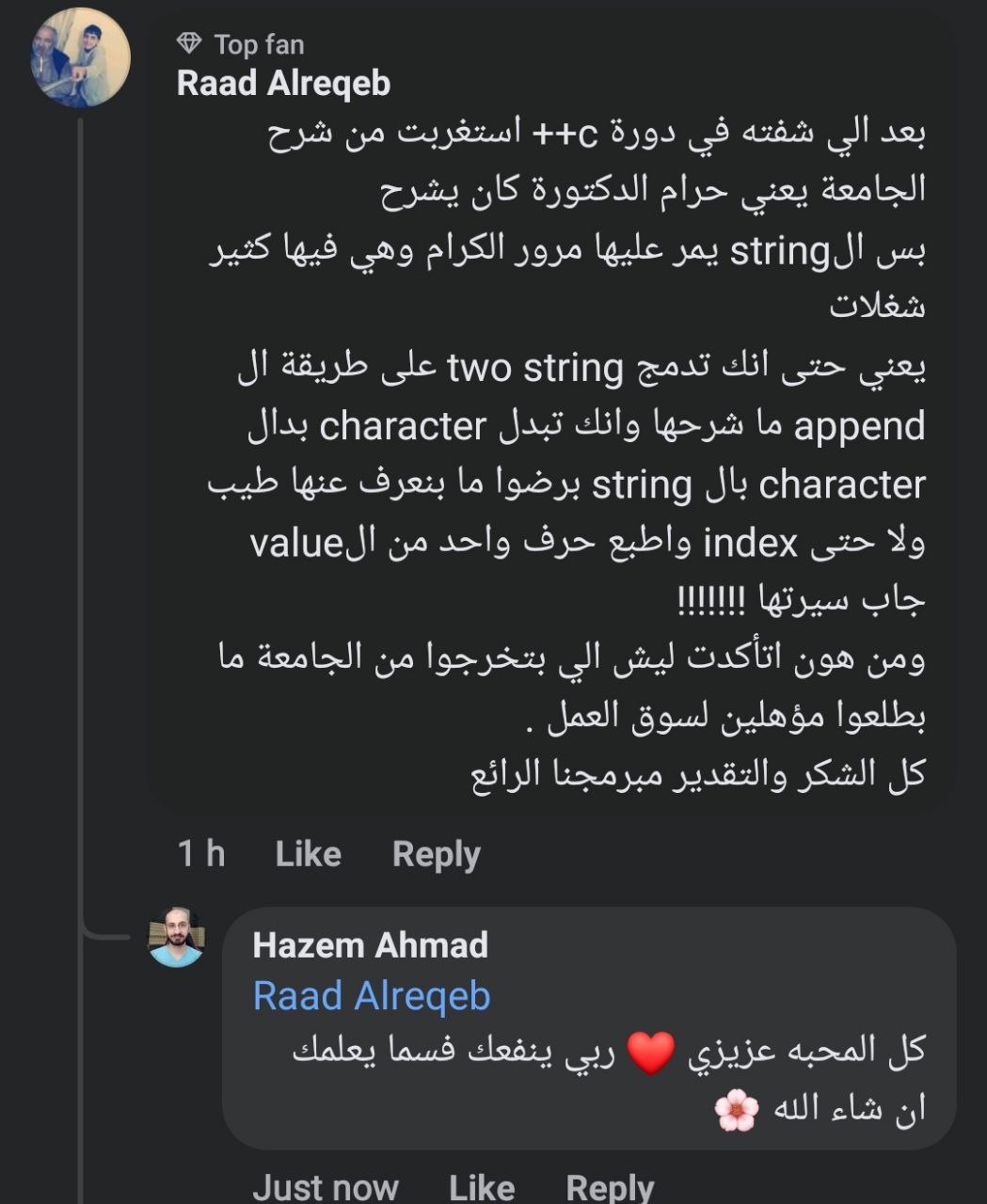Click the word "append" in Raad's comment
Viewport: 987px width, 1204px height.
[859, 426]
